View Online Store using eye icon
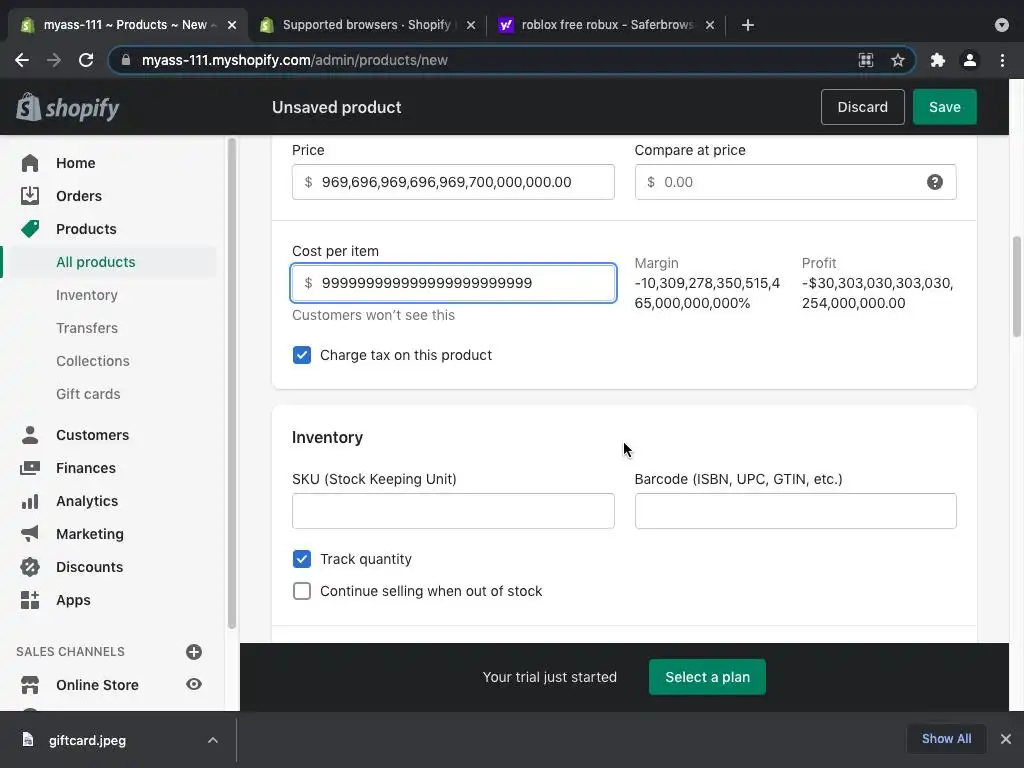Viewport: 1024px width, 768px height. click(194, 685)
